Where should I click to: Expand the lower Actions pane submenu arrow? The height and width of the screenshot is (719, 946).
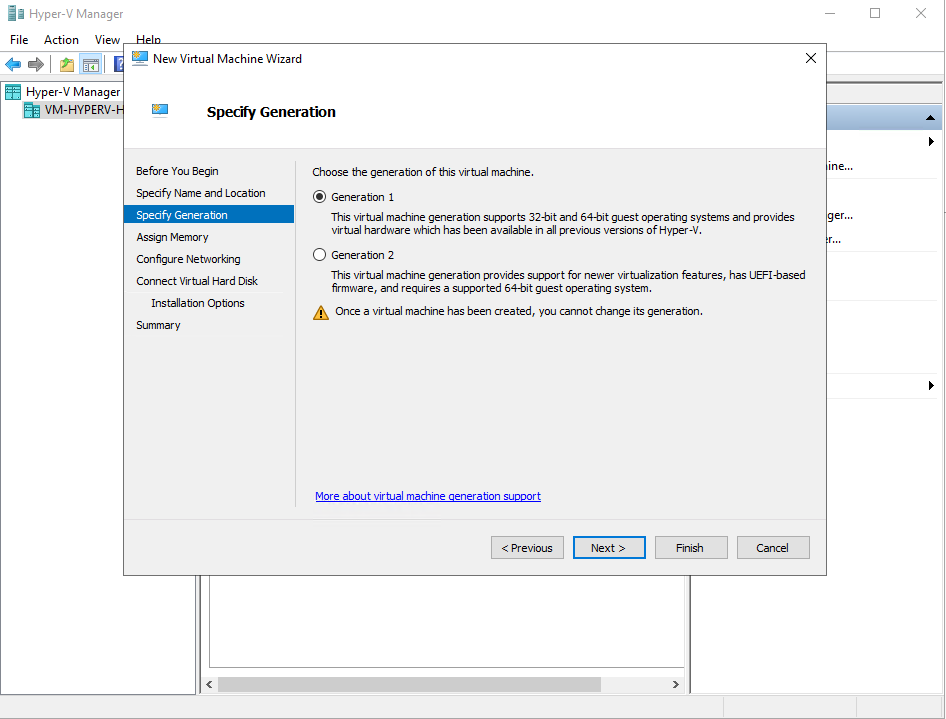click(931, 385)
